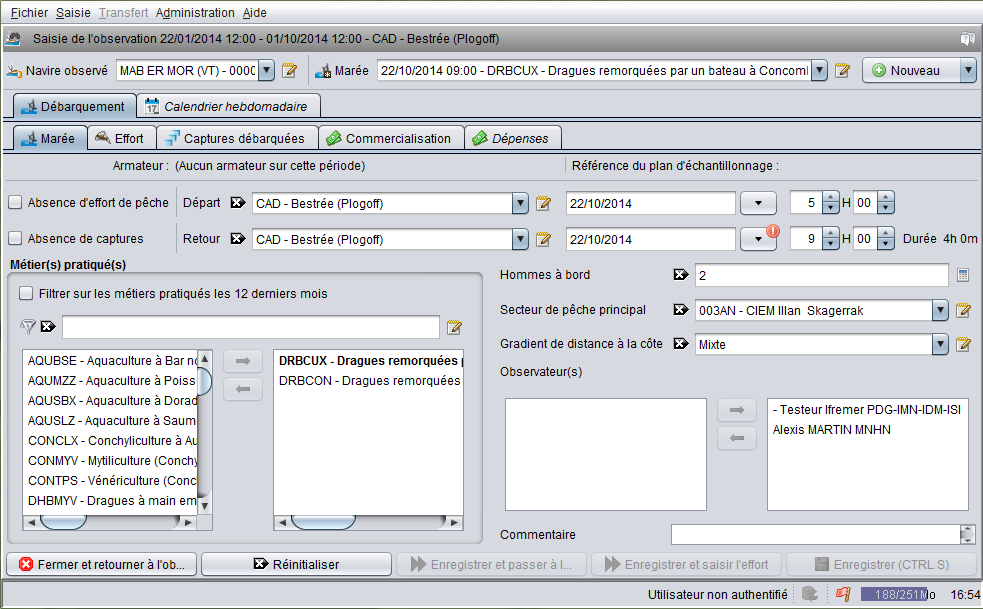Click edit icon beside Marée dropdown
This screenshot has width=983, height=609.
click(x=843, y=70)
